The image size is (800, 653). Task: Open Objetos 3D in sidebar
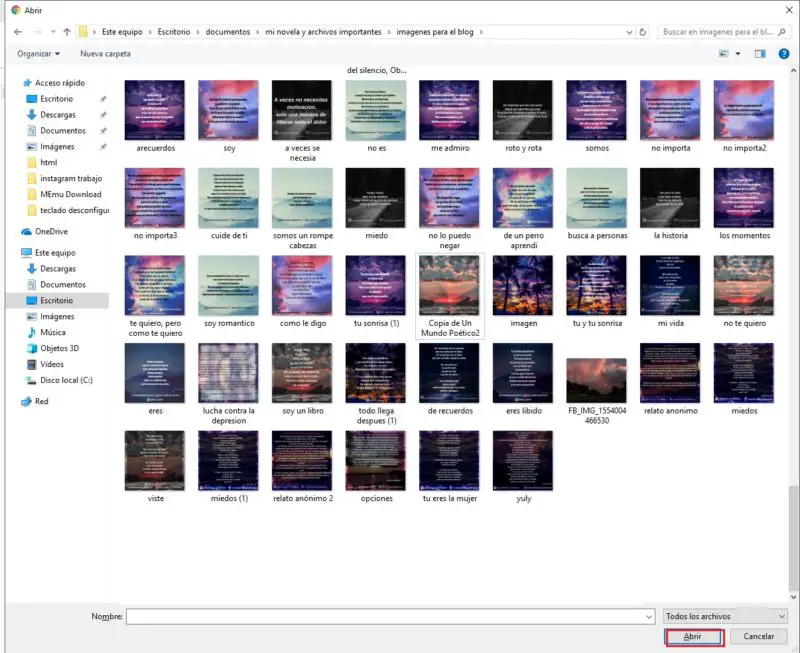click(x=59, y=348)
